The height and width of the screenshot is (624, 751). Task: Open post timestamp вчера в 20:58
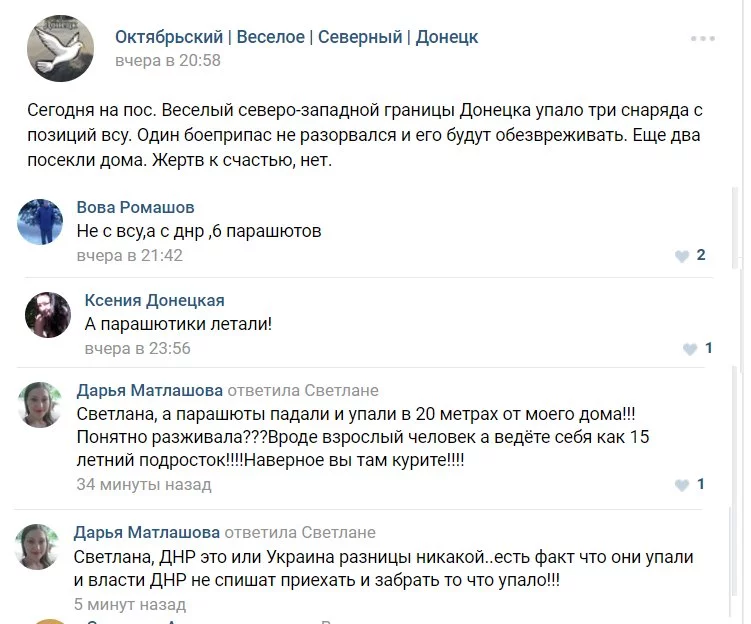pos(168,60)
